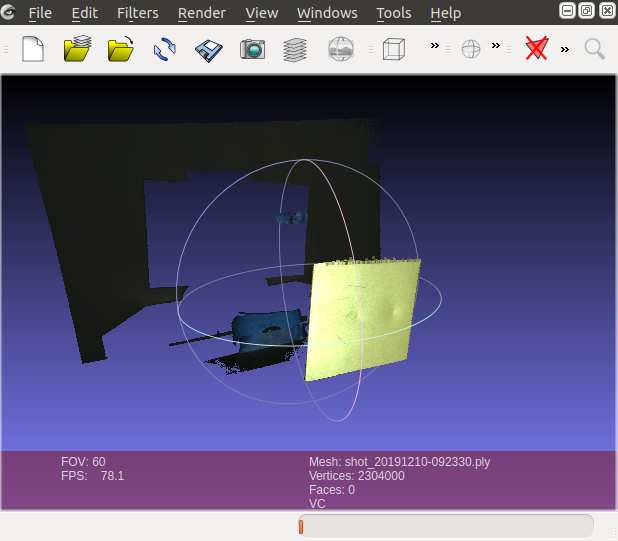Restore the MeshLab window size
Viewport: 618px width, 541px height.
[x=586, y=11]
